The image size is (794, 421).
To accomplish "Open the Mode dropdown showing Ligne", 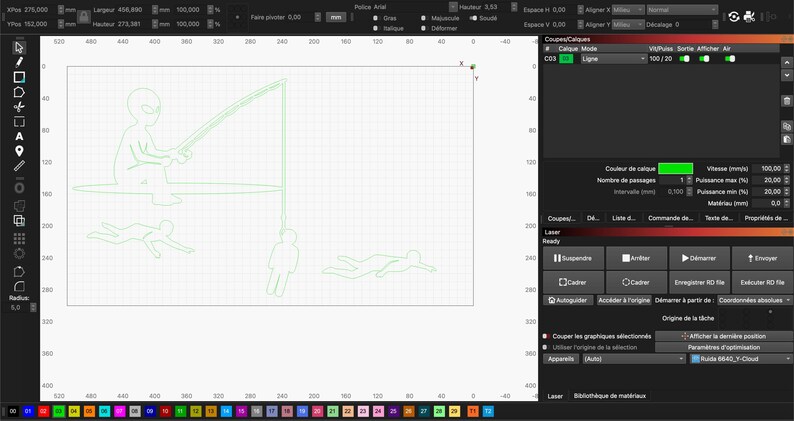I will [614, 59].
